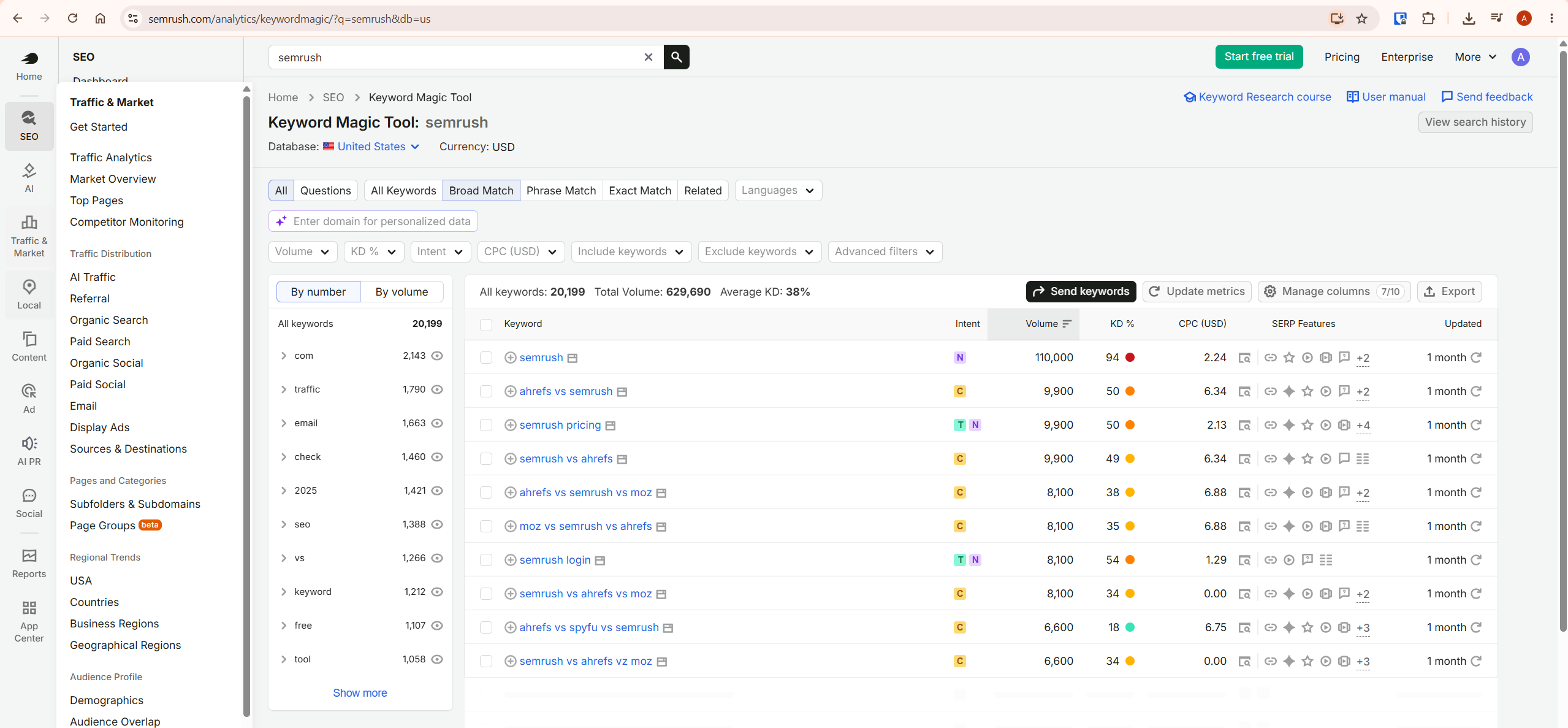Click the Manage columns gear button

[x=1334, y=291]
